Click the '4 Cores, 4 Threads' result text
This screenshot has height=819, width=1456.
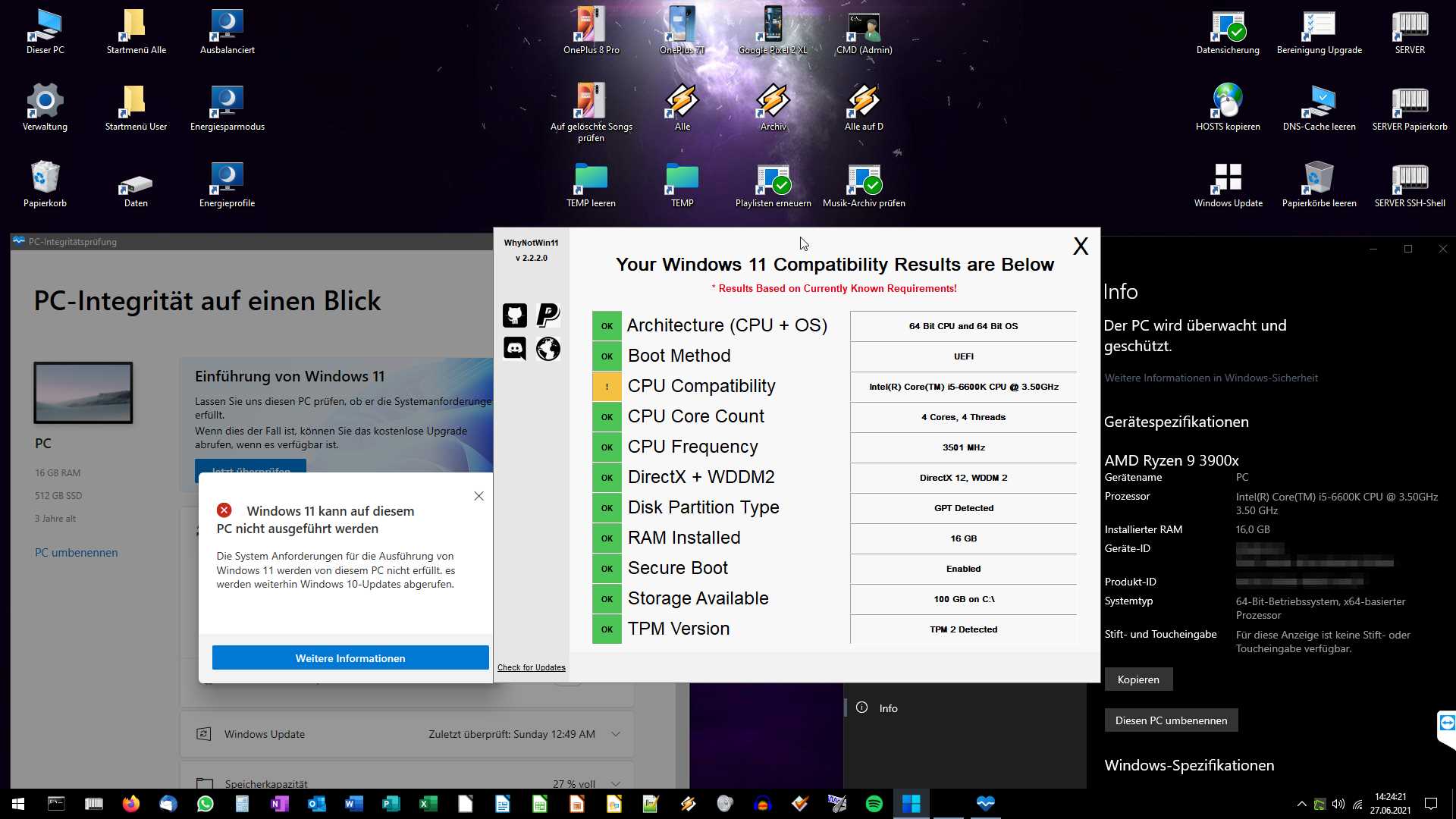pos(963,417)
